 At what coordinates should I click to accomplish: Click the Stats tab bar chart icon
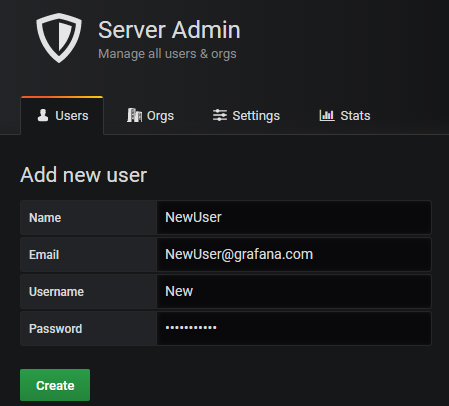[327, 115]
